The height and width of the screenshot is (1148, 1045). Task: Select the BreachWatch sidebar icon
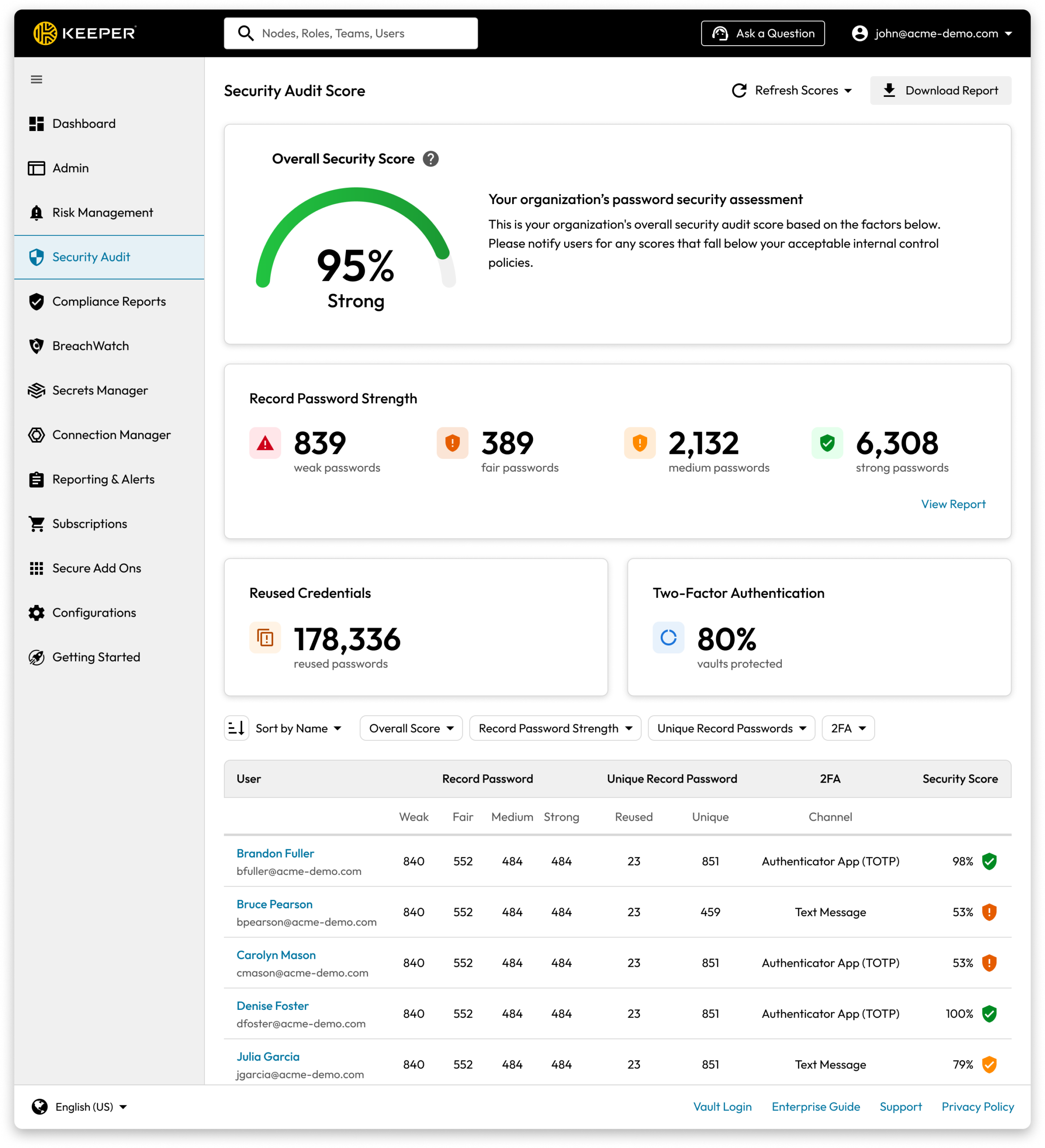pyautogui.click(x=36, y=346)
